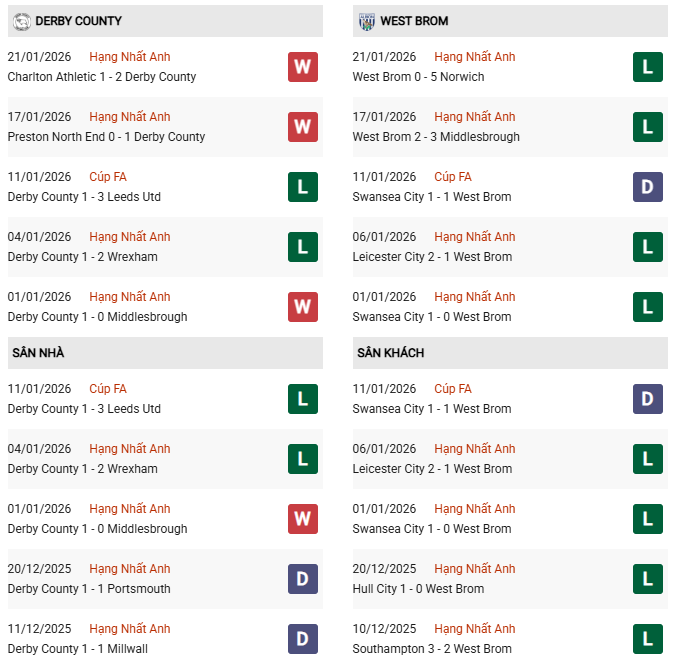Click the L badge for Hull City match
The image size is (673, 663).
pyautogui.click(x=648, y=579)
